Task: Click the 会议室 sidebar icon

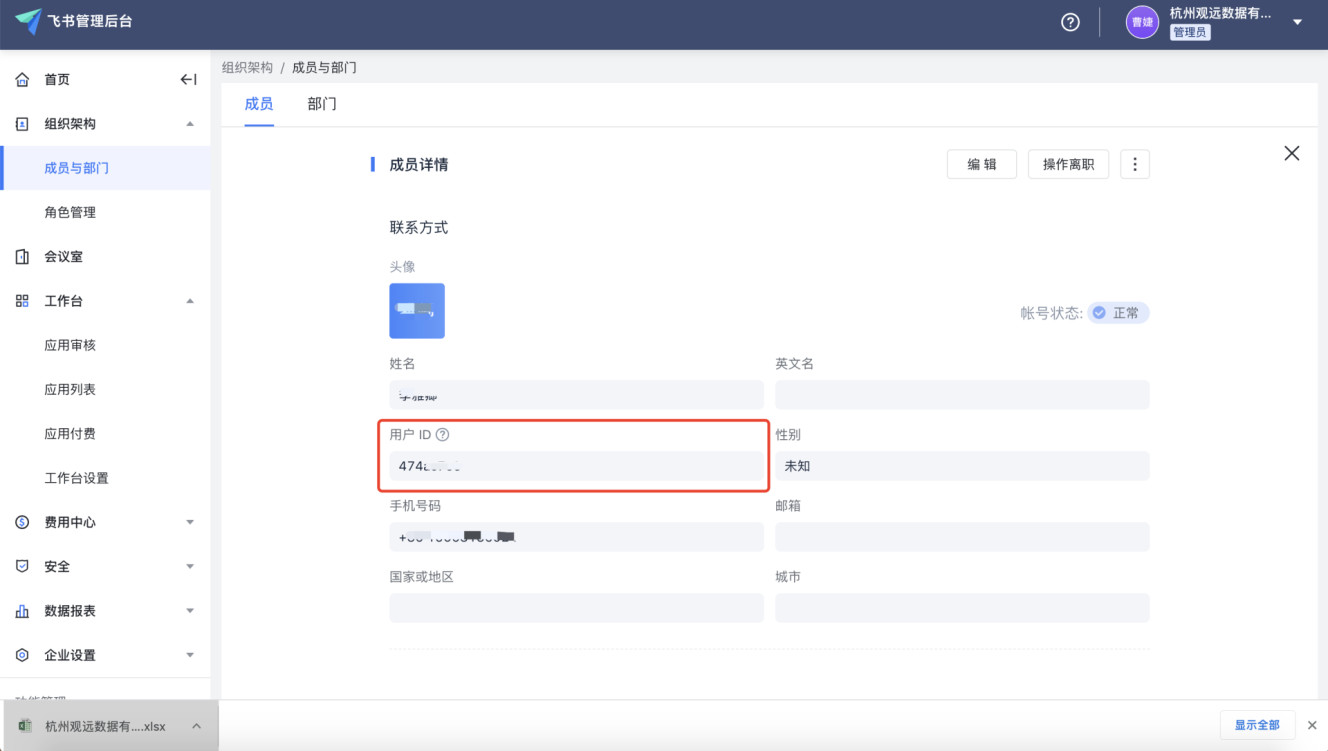Action: coord(22,257)
